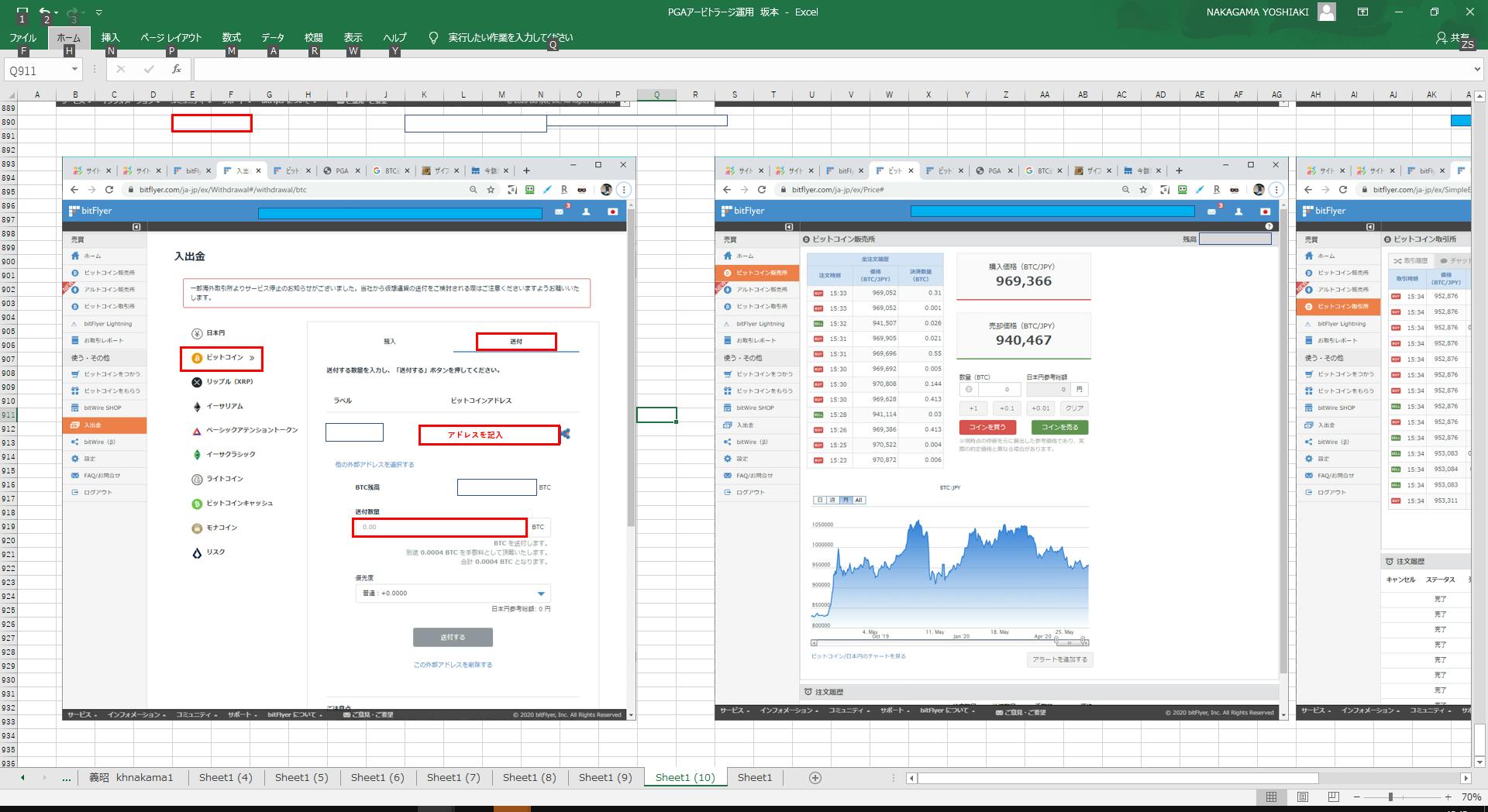Click reload icon in bitFlyer withdrawal screenshot
Screen dimensions: 1488x812
(109, 189)
